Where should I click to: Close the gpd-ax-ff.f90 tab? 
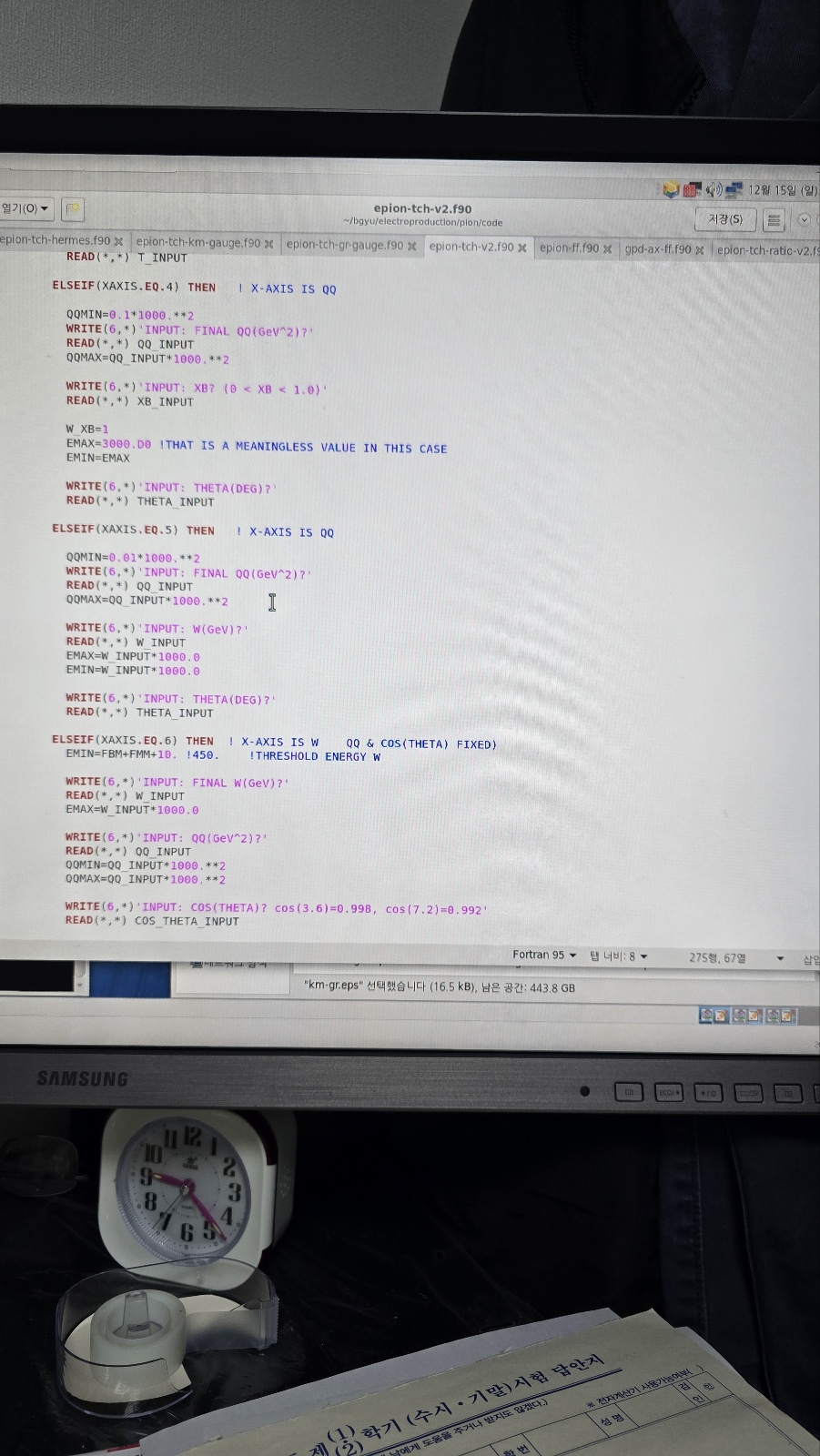pos(699,249)
